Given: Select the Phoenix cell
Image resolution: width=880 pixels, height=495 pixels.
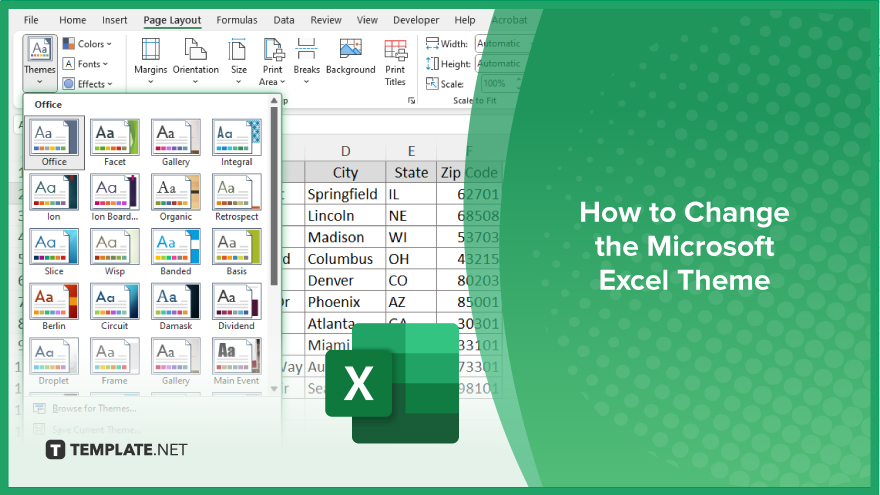Looking at the screenshot, I should (x=345, y=302).
